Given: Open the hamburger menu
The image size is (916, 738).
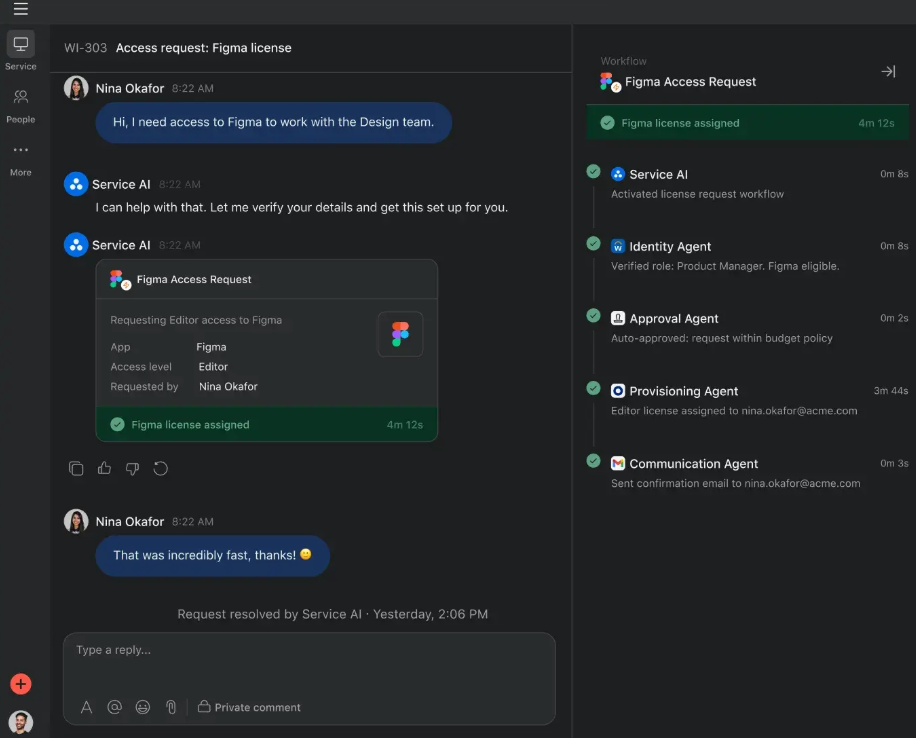Looking at the screenshot, I should [20, 9].
